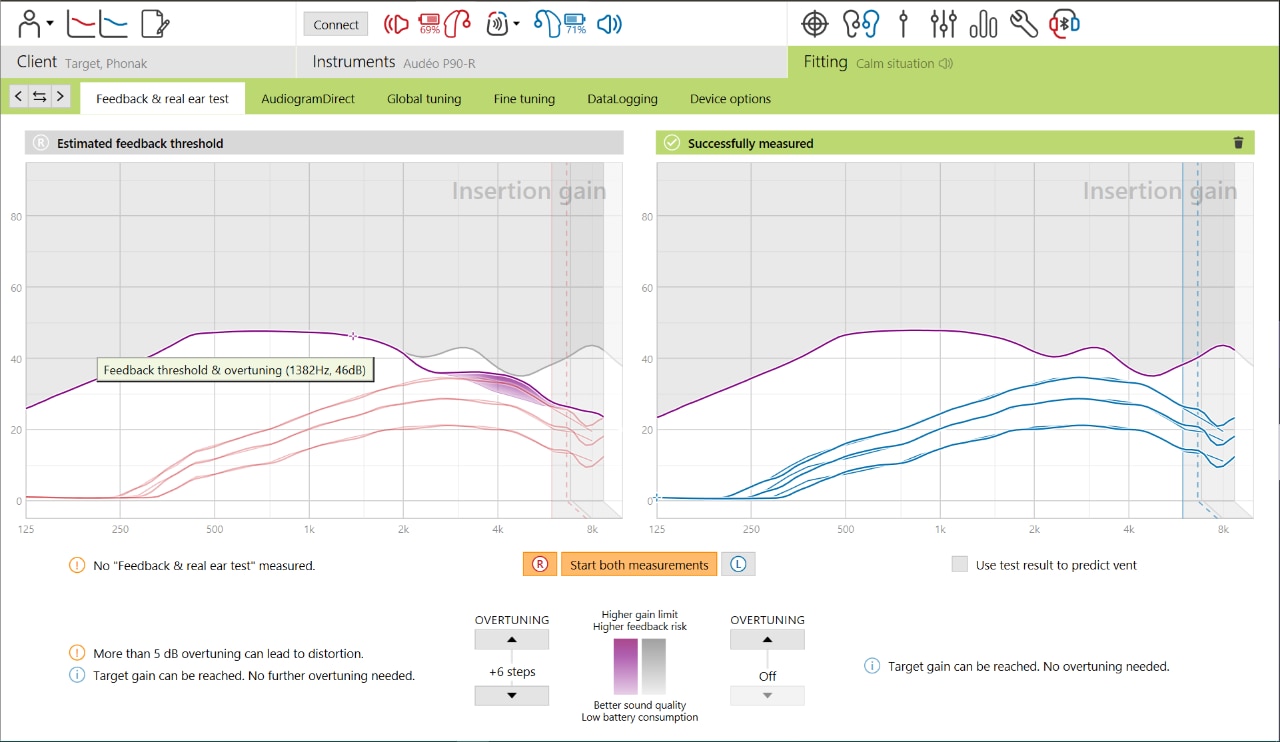Click Start both measurements

click(x=639, y=563)
